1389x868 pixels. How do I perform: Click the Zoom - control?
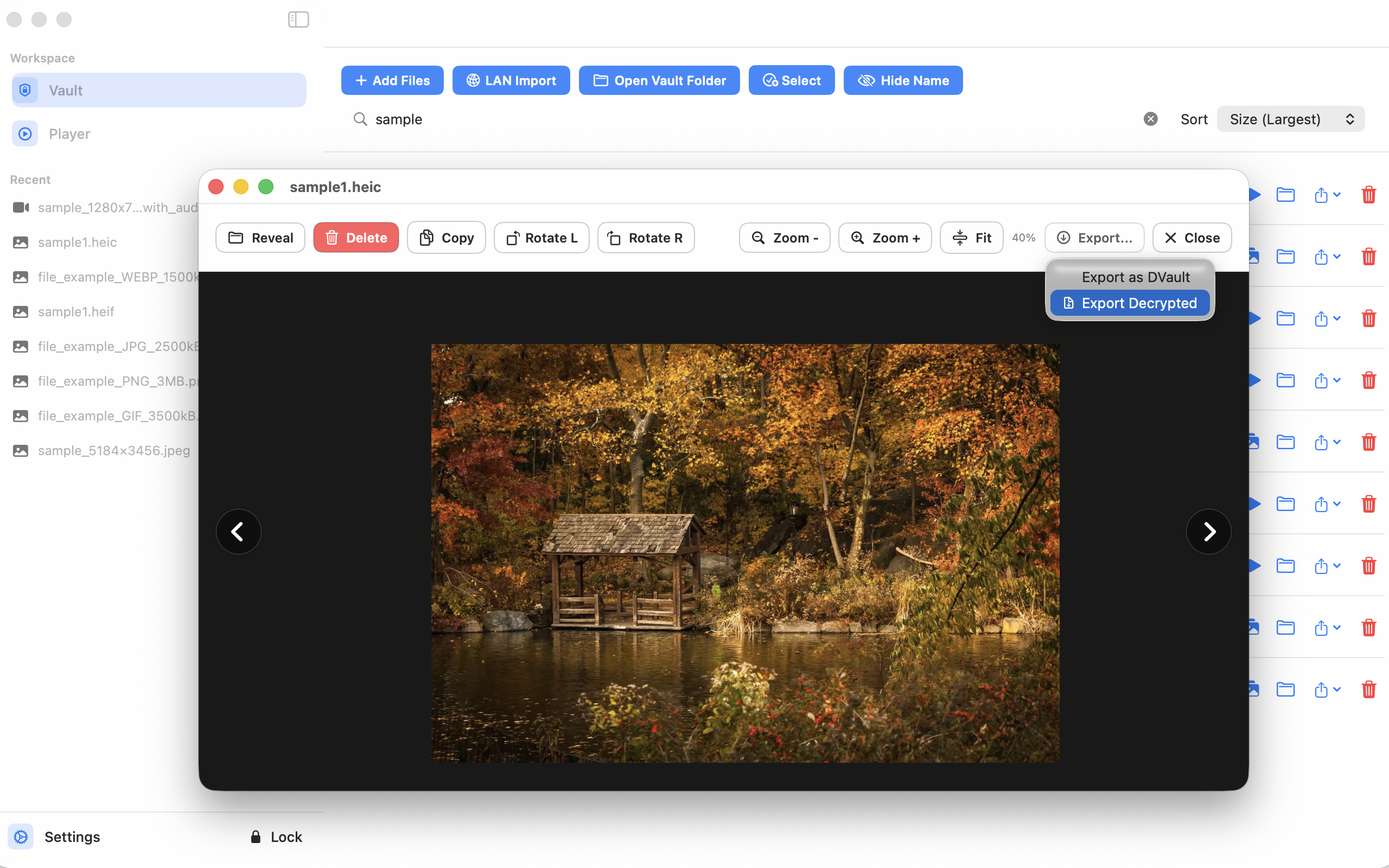coord(784,237)
